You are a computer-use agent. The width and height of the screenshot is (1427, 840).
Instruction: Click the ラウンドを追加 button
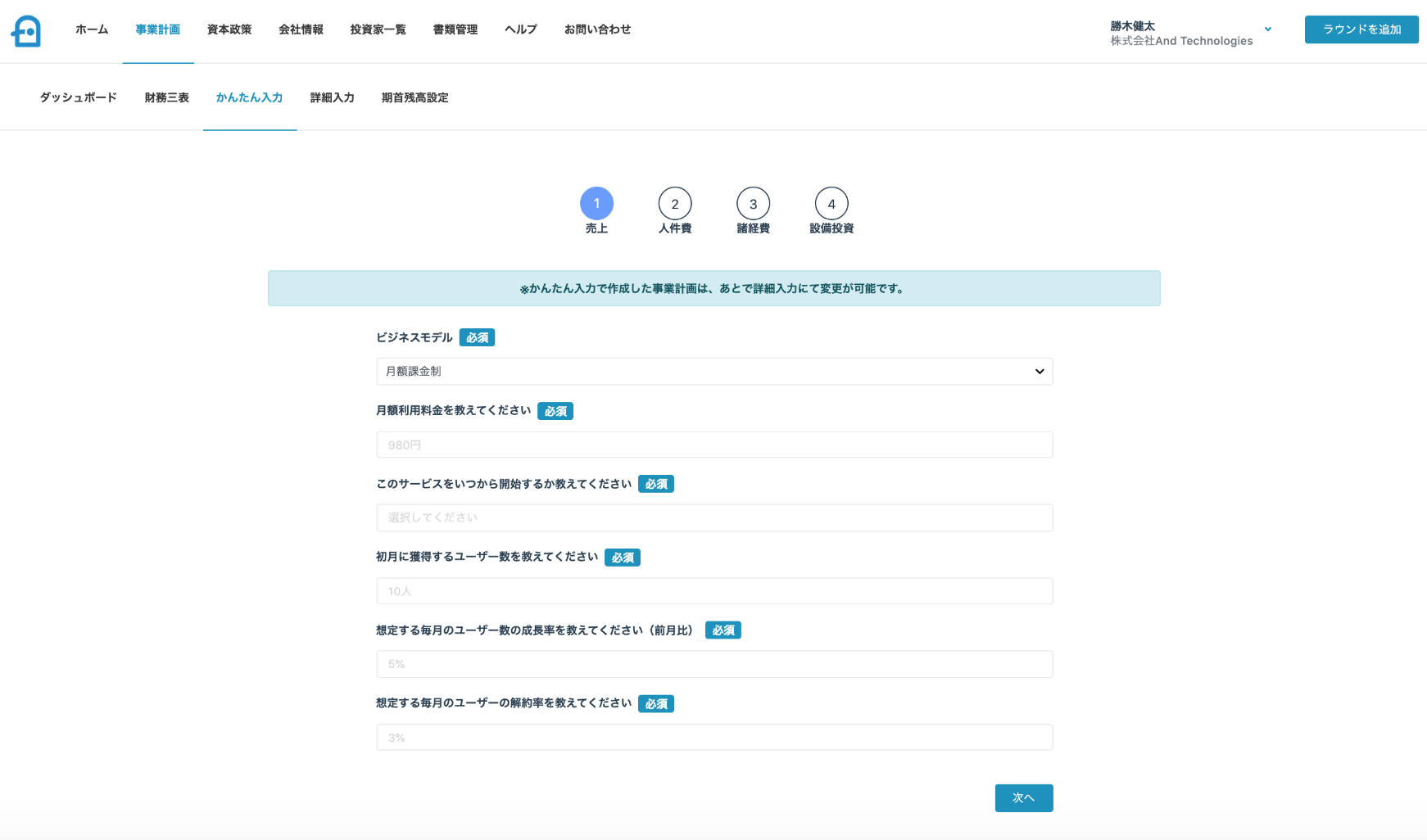point(1361,29)
